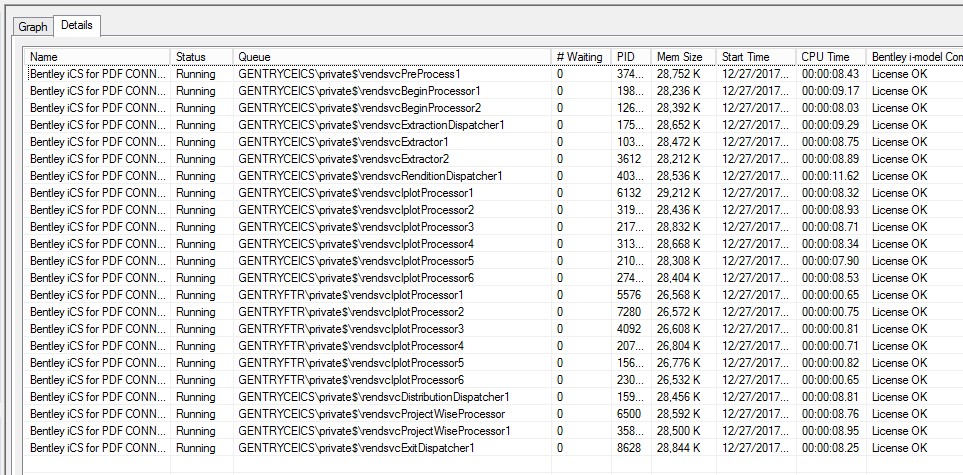The width and height of the screenshot is (963, 475).
Task: Select the rendsvcProjectWiseProcessor1 queue row
Action: 494,431
